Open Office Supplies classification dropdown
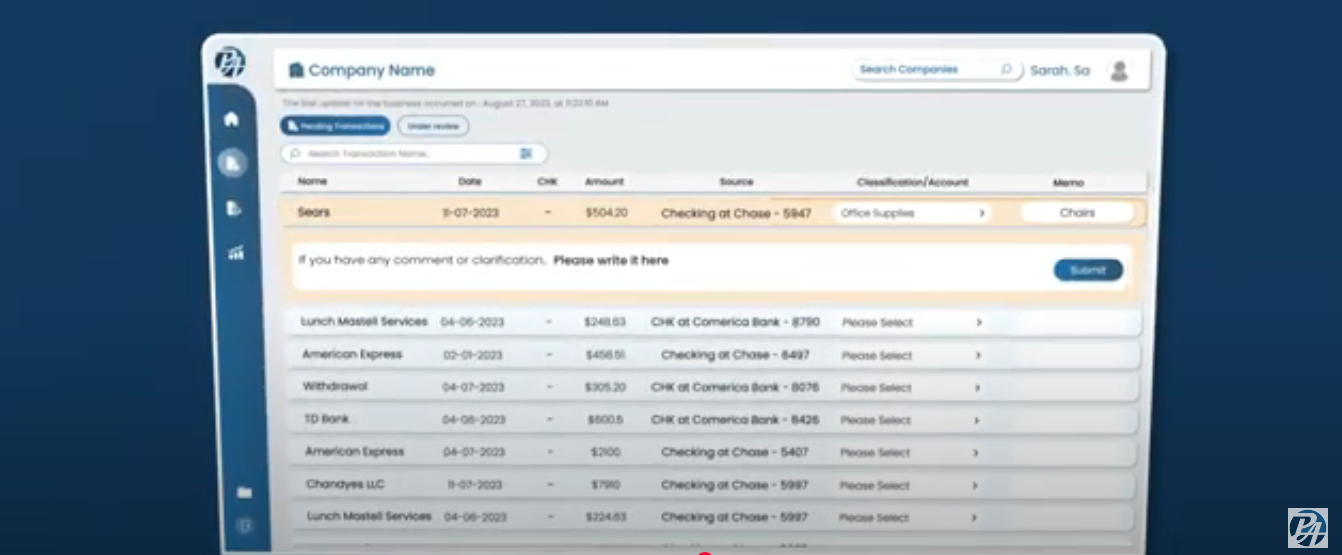Viewport: 1342px width, 555px height. click(912, 213)
